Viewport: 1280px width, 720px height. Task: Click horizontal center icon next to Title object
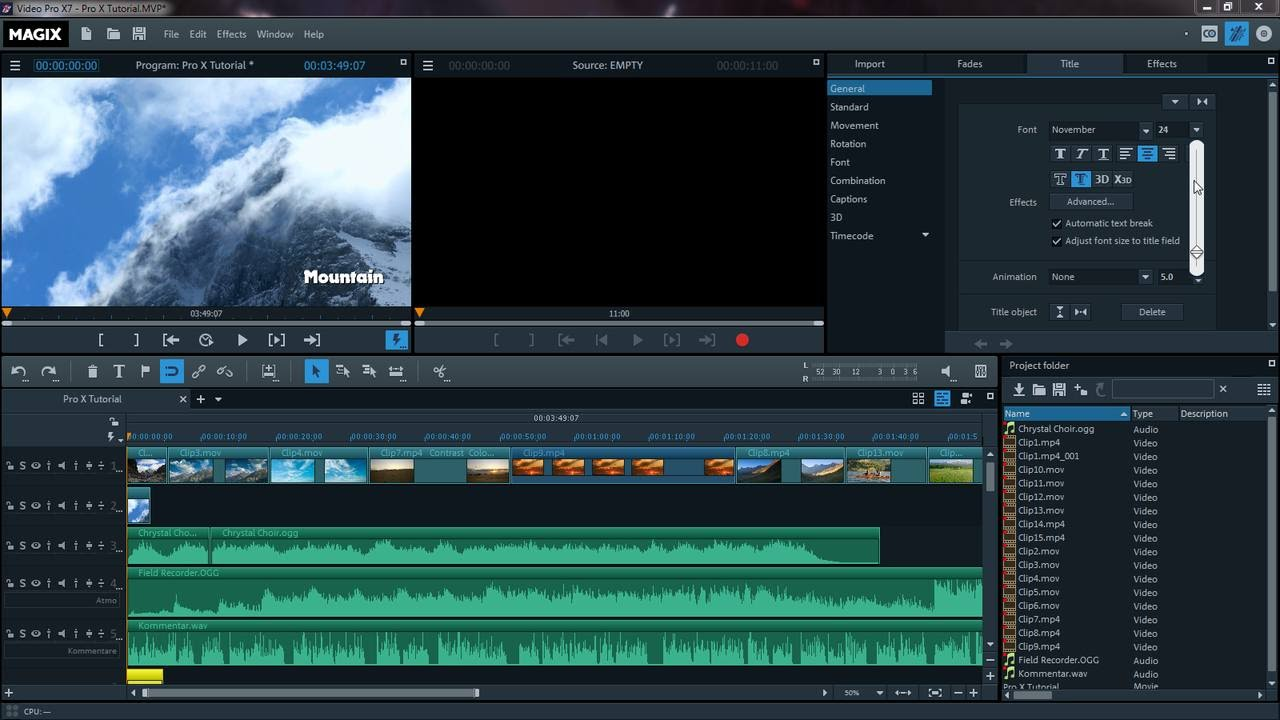(1081, 312)
